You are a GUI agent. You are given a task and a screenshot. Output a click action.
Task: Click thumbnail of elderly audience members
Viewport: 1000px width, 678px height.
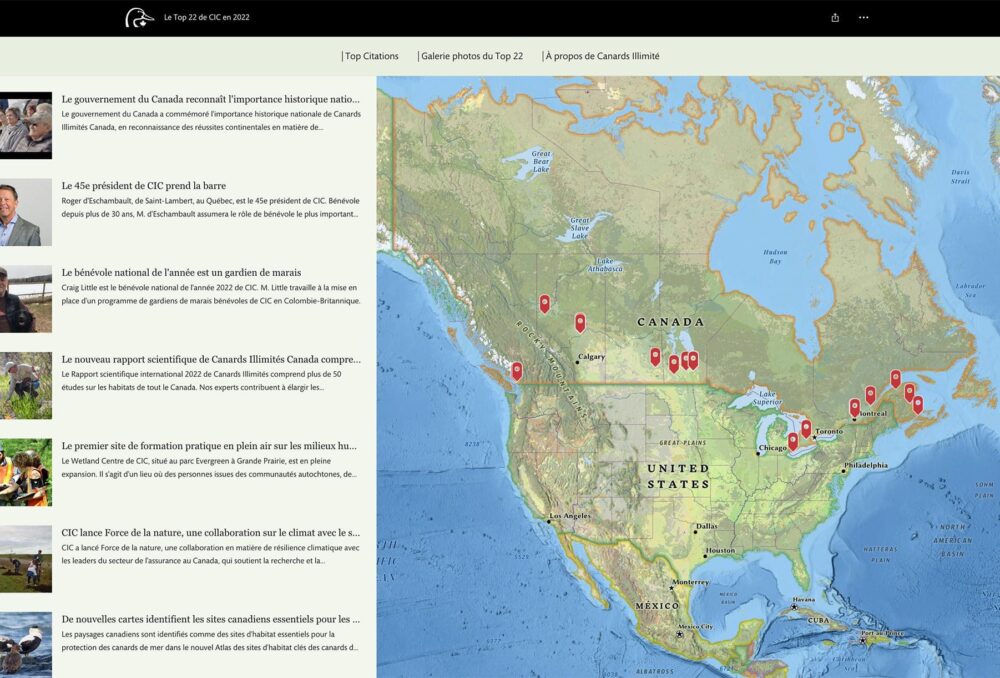(x=26, y=125)
